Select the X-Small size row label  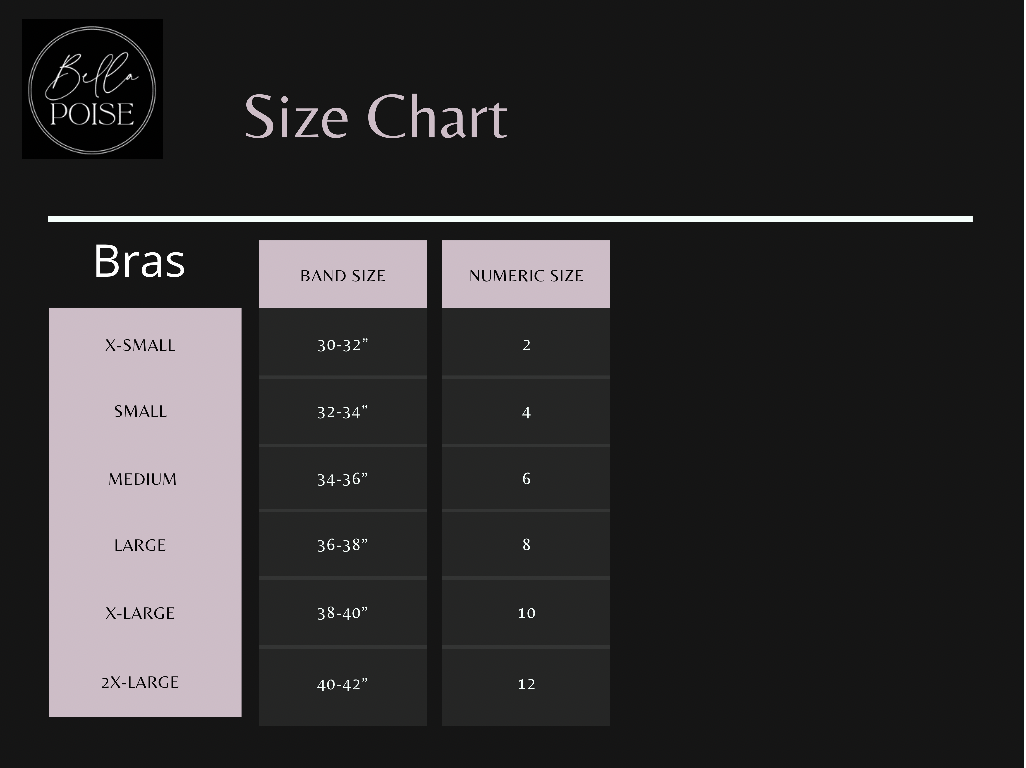pos(140,345)
